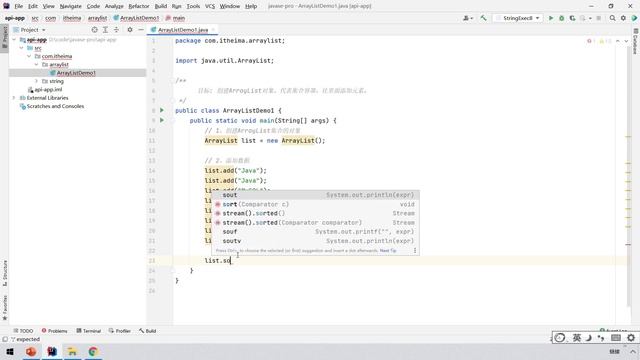
Task: Click the completion popup more options dots
Action: [415, 250]
